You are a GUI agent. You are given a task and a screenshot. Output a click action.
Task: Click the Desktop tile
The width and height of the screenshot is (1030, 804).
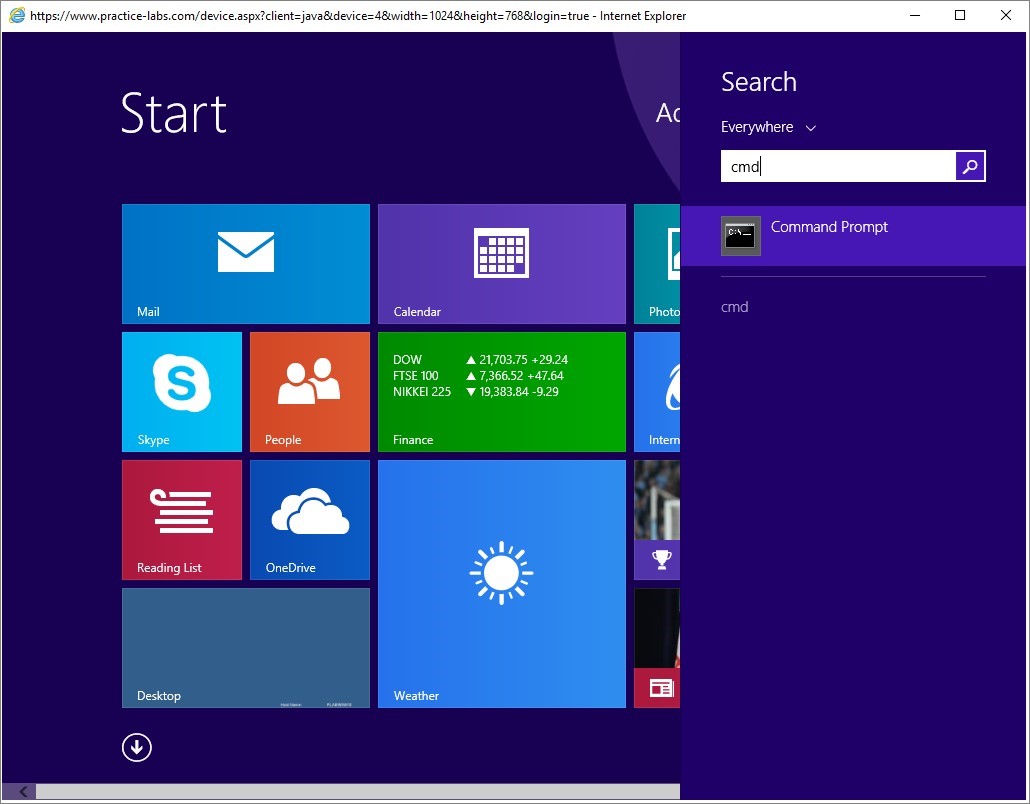pyautogui.click(x=245, y=648)
